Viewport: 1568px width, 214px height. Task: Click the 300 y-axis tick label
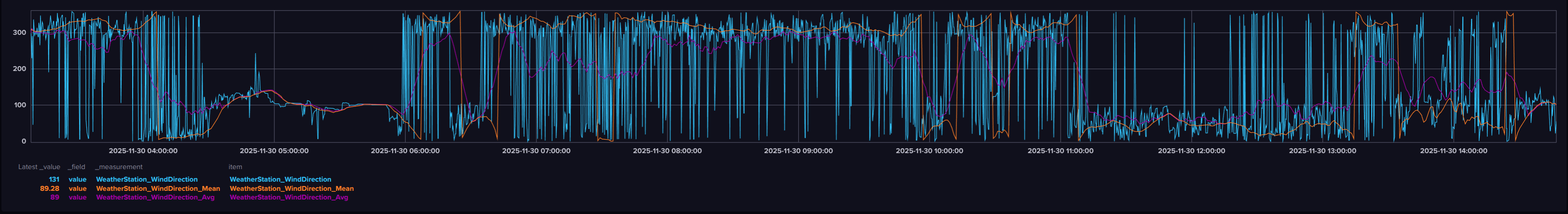pyautogui.click(x=19, y=32)
